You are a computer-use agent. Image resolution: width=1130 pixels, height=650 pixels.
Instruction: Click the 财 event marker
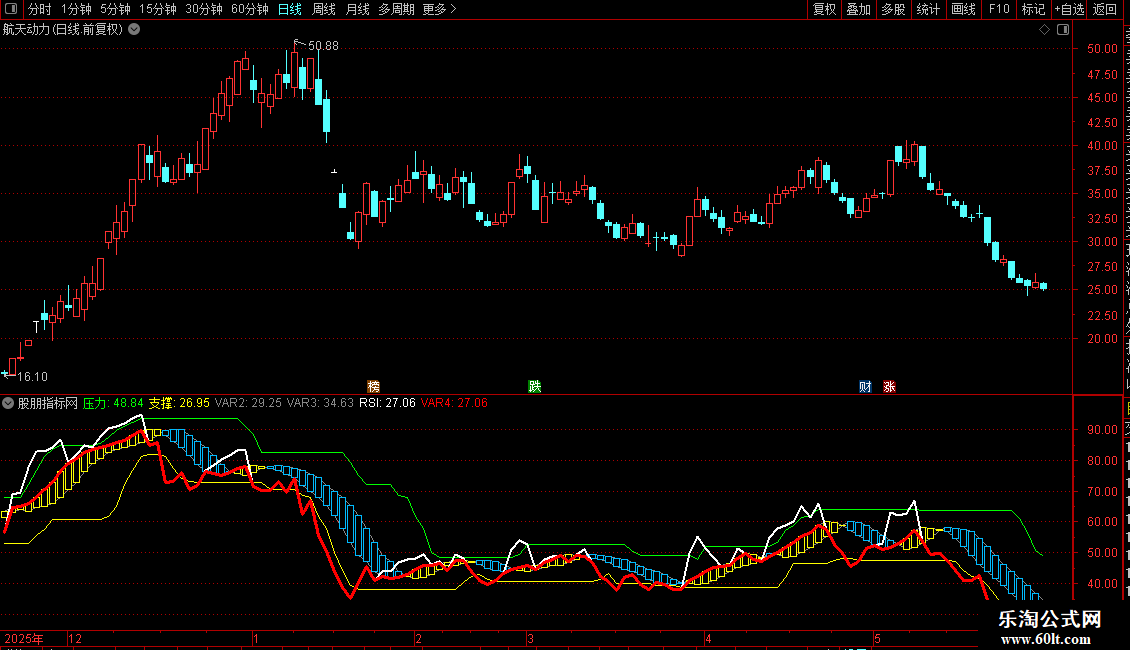click(866, 386)
